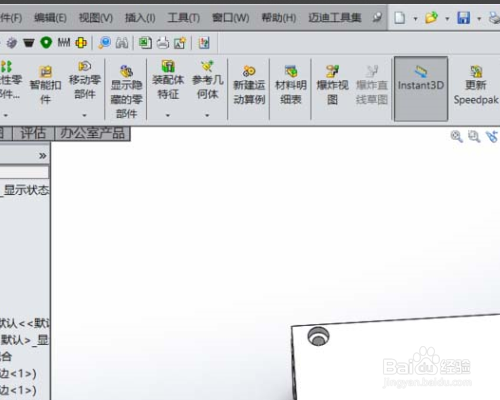This screenshot has width=500, height=400.
Task: Click the last colorful chart toolbar icon
Action: coord(204,43)
